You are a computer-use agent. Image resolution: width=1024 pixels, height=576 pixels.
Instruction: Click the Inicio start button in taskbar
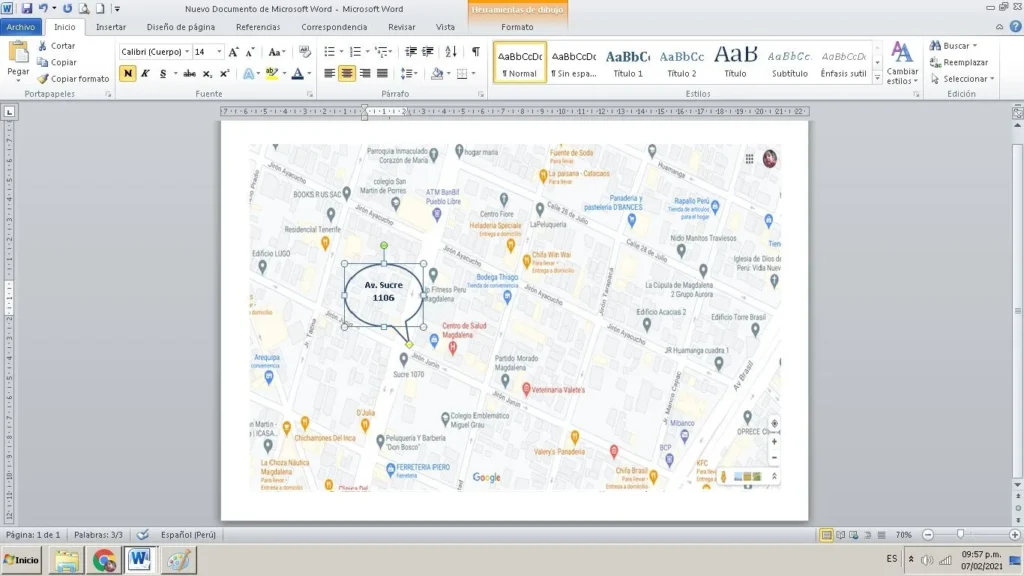22,560
